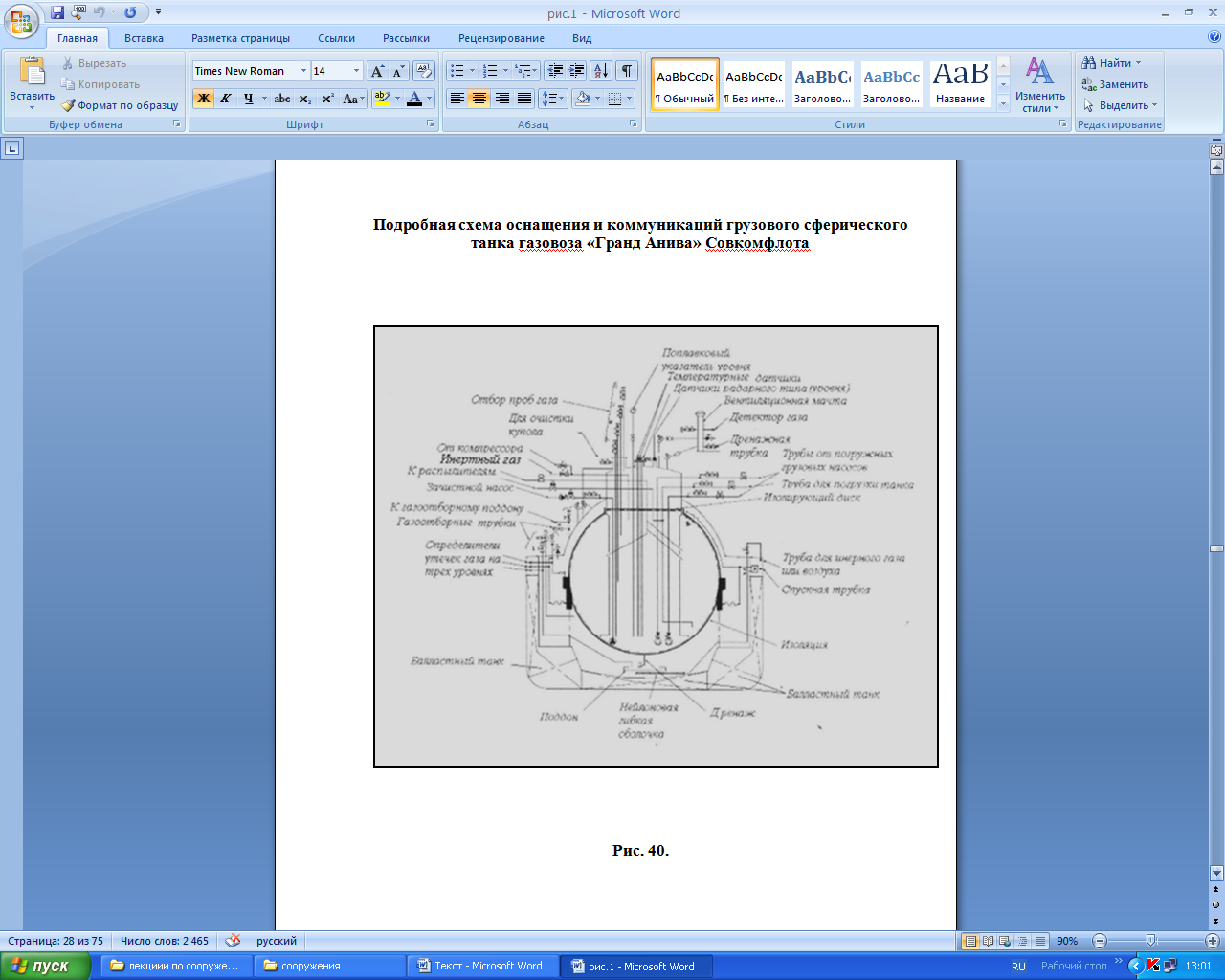Switch to Draft view
1225x980 pixels.
tap(1039, 941)
